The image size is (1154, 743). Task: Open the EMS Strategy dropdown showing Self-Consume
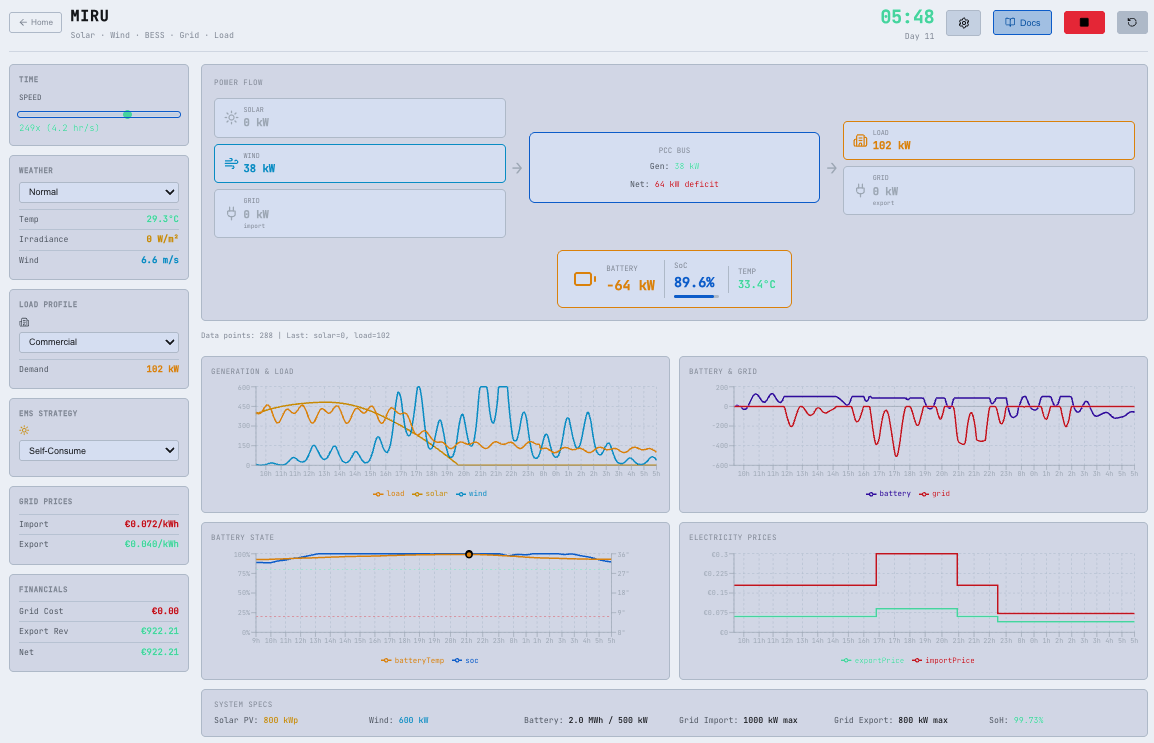pyautogui.click(x=99, y=451)
